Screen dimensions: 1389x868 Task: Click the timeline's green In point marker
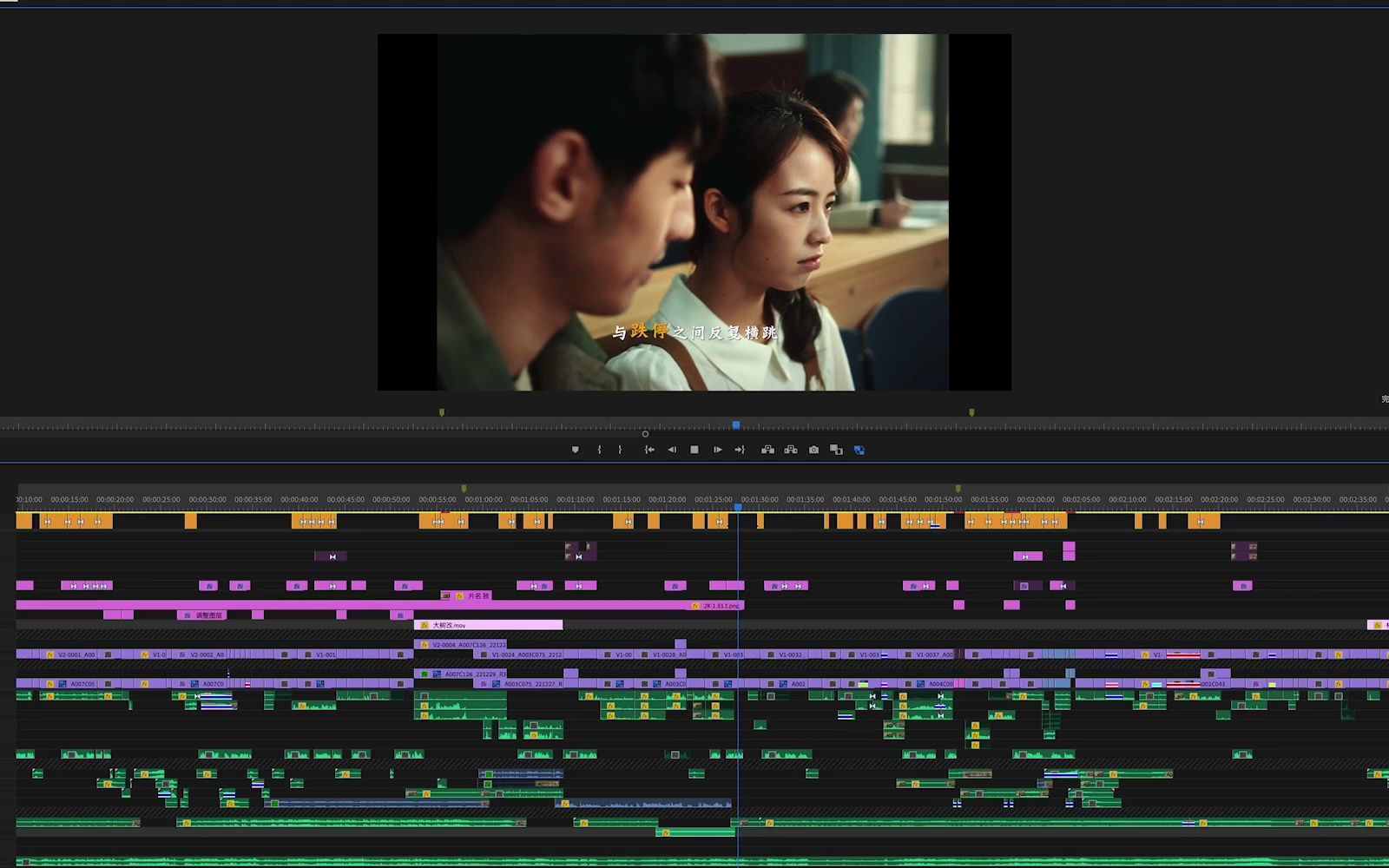pos(464,489)
